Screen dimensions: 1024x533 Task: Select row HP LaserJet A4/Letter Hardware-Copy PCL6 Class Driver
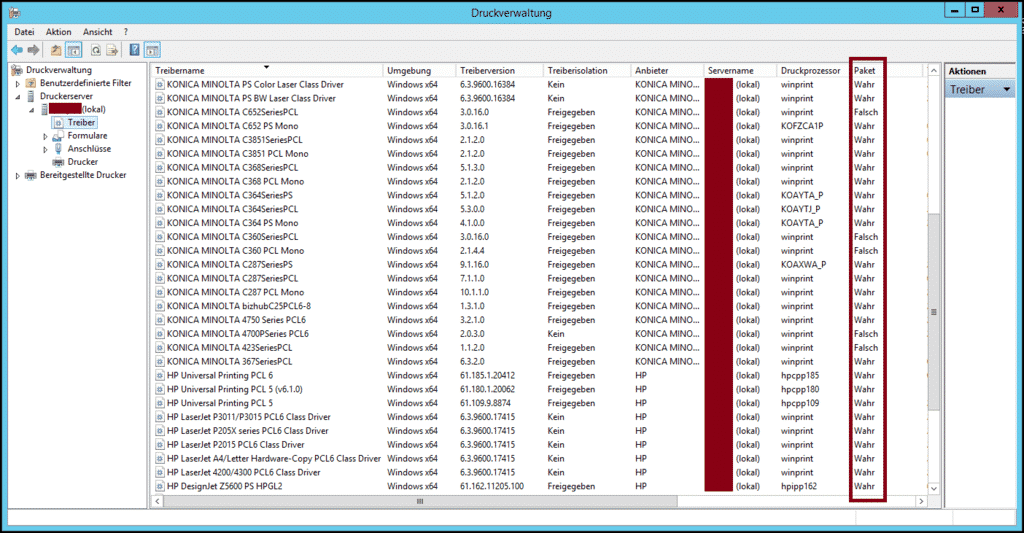click(539, 459)
